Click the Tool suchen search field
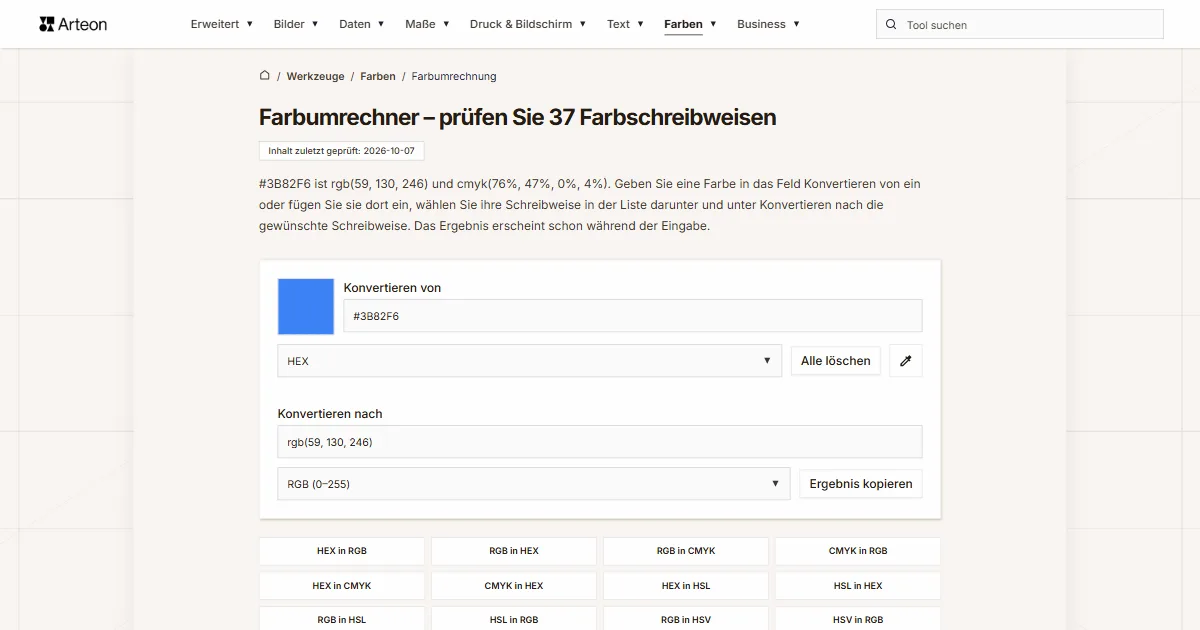1200x630 pixels. (x=1020, y=25)
